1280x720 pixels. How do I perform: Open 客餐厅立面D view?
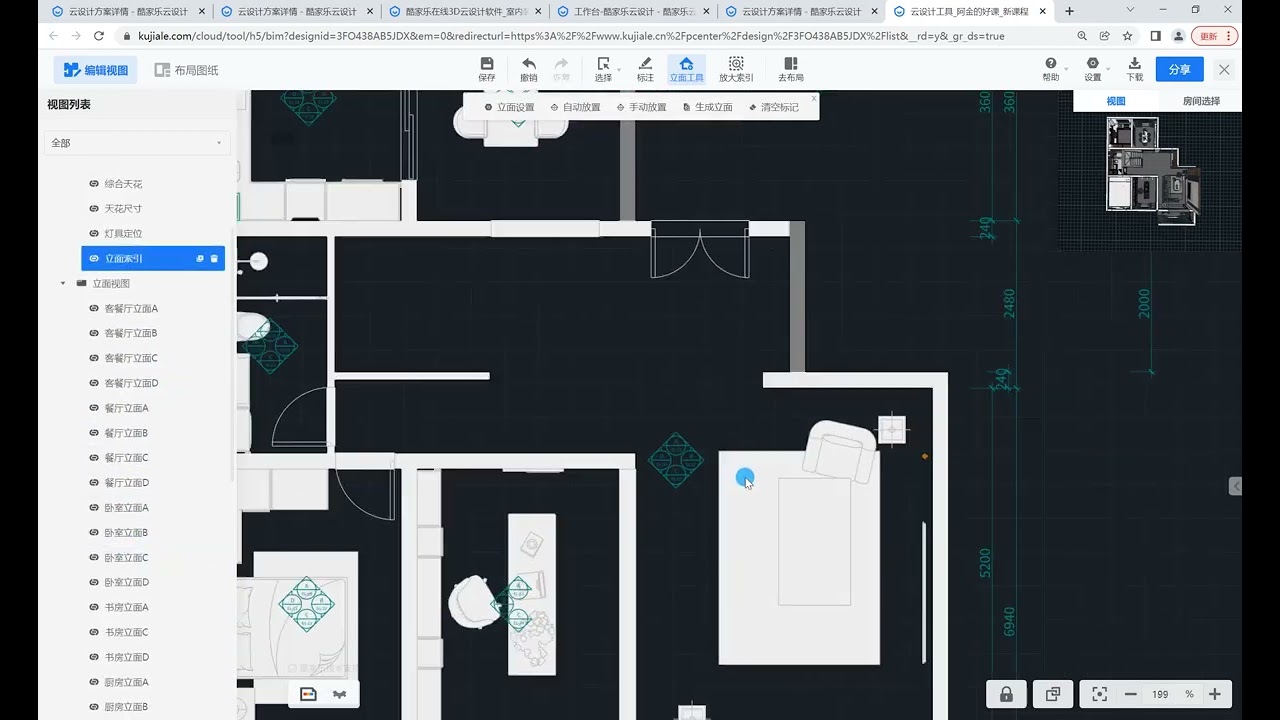(x=131, y=383)
